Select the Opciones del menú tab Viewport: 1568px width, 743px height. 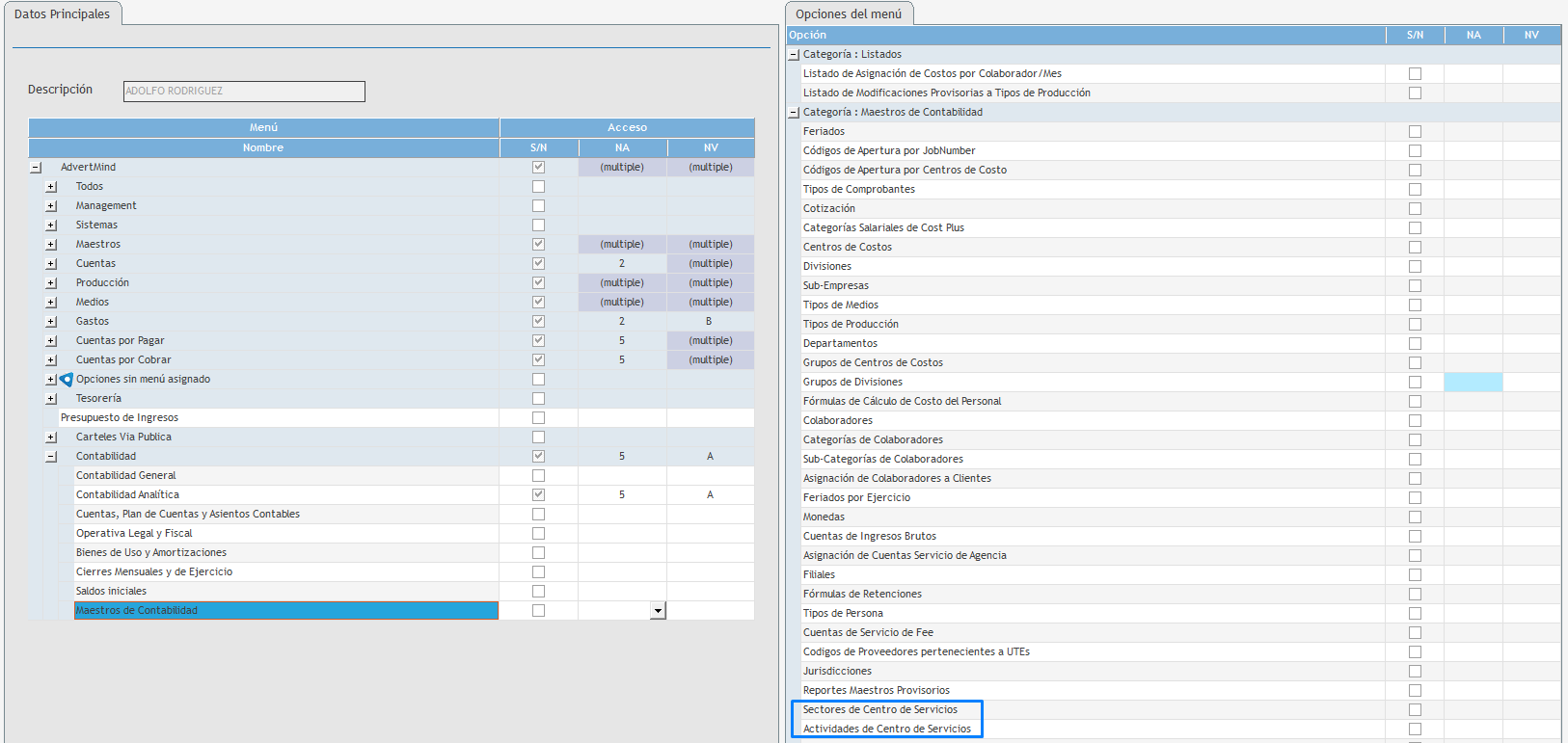click(x=849, y=14)
